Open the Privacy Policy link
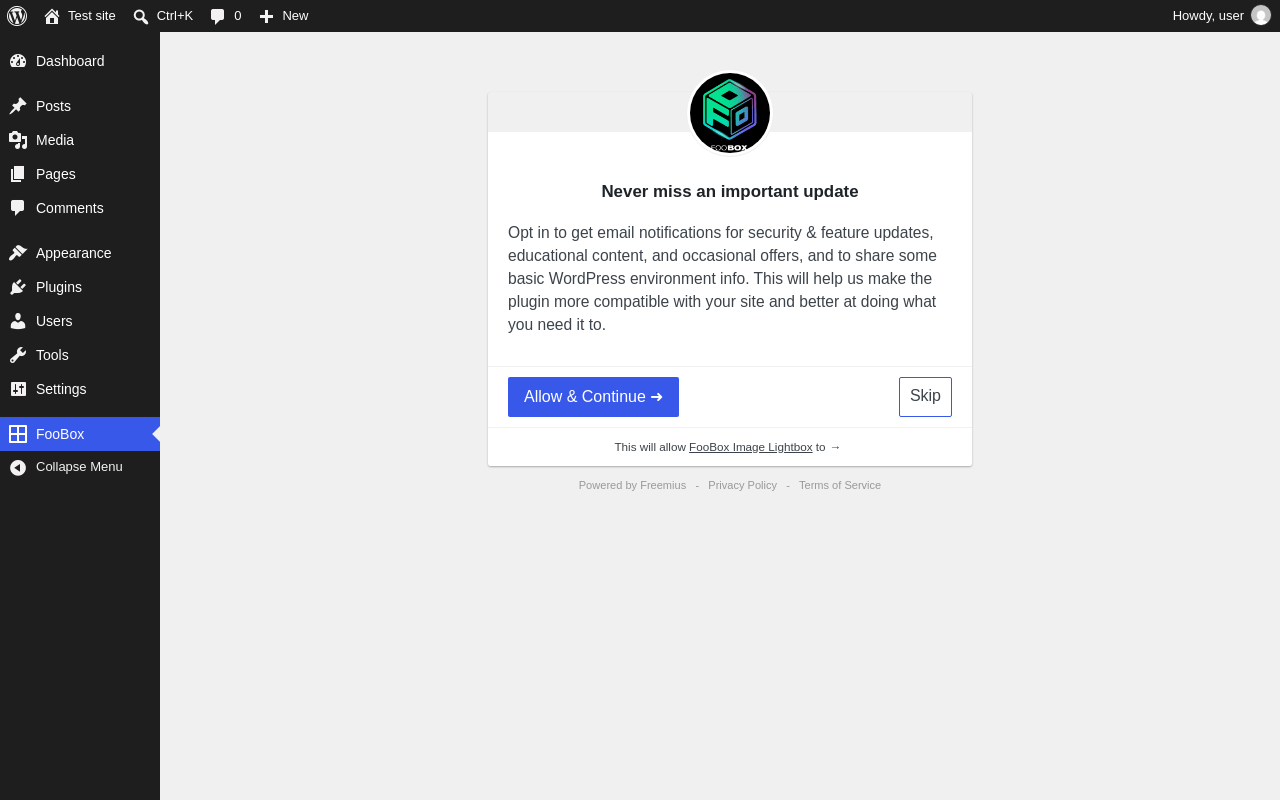 point(742,485)
